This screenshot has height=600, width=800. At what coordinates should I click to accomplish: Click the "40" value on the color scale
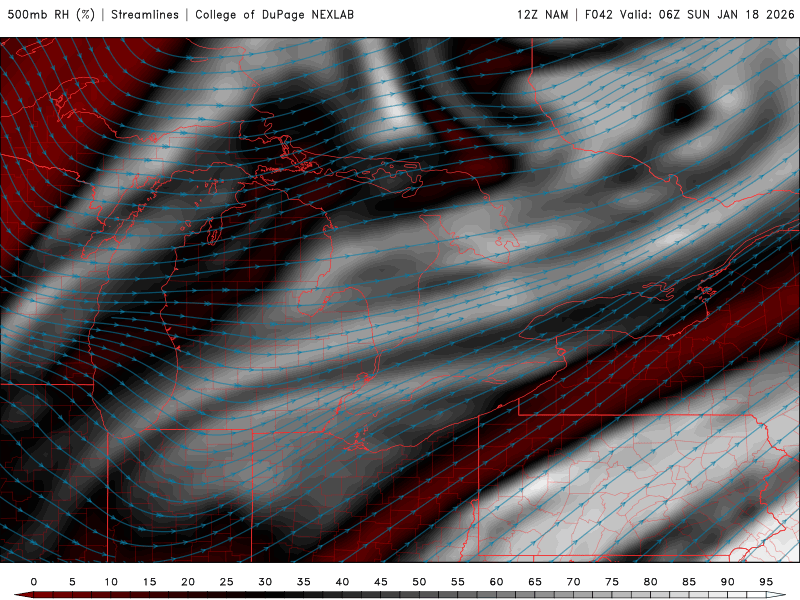(x=342, y=582)
